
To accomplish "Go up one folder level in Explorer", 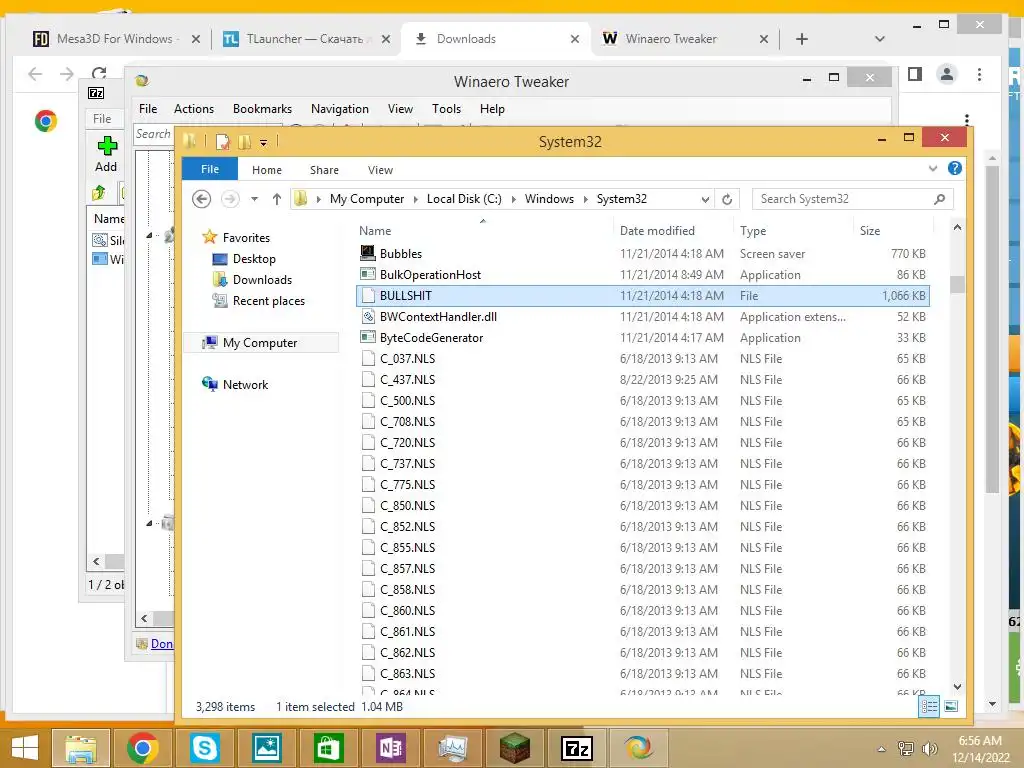I will (277, 199).
